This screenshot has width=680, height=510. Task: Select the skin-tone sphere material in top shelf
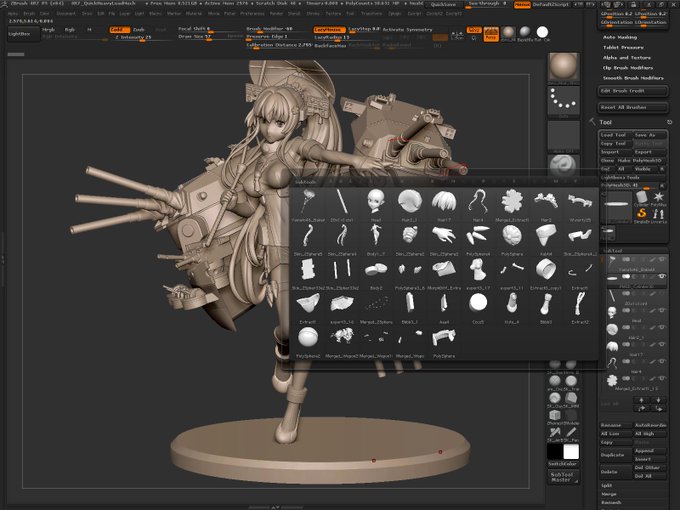(x=508, y=32)
